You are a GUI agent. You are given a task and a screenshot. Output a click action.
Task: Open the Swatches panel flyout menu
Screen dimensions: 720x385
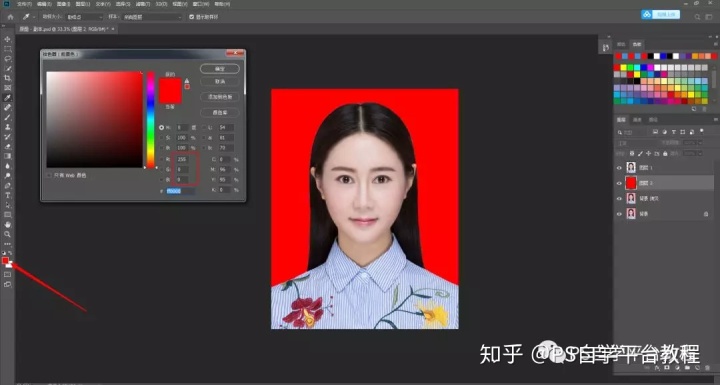click(715, 44)
